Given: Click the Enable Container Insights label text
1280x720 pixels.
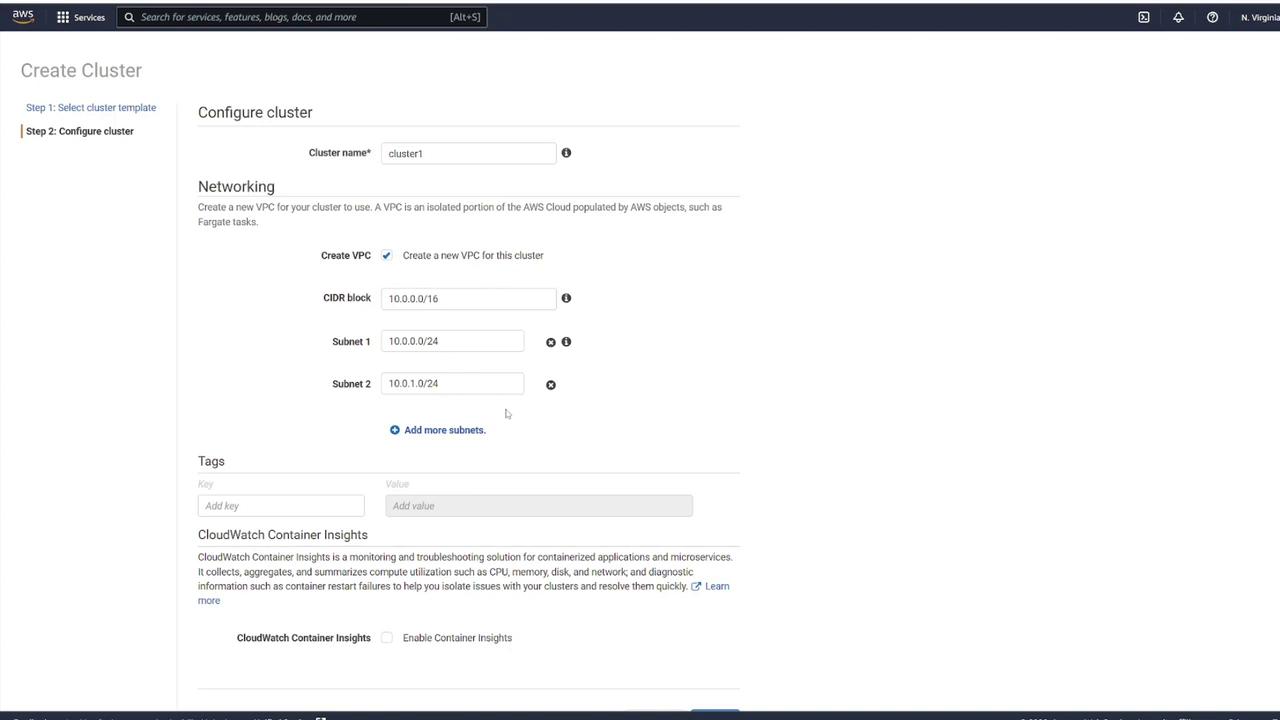Looking at the screenshot, I should coord(457,638).
